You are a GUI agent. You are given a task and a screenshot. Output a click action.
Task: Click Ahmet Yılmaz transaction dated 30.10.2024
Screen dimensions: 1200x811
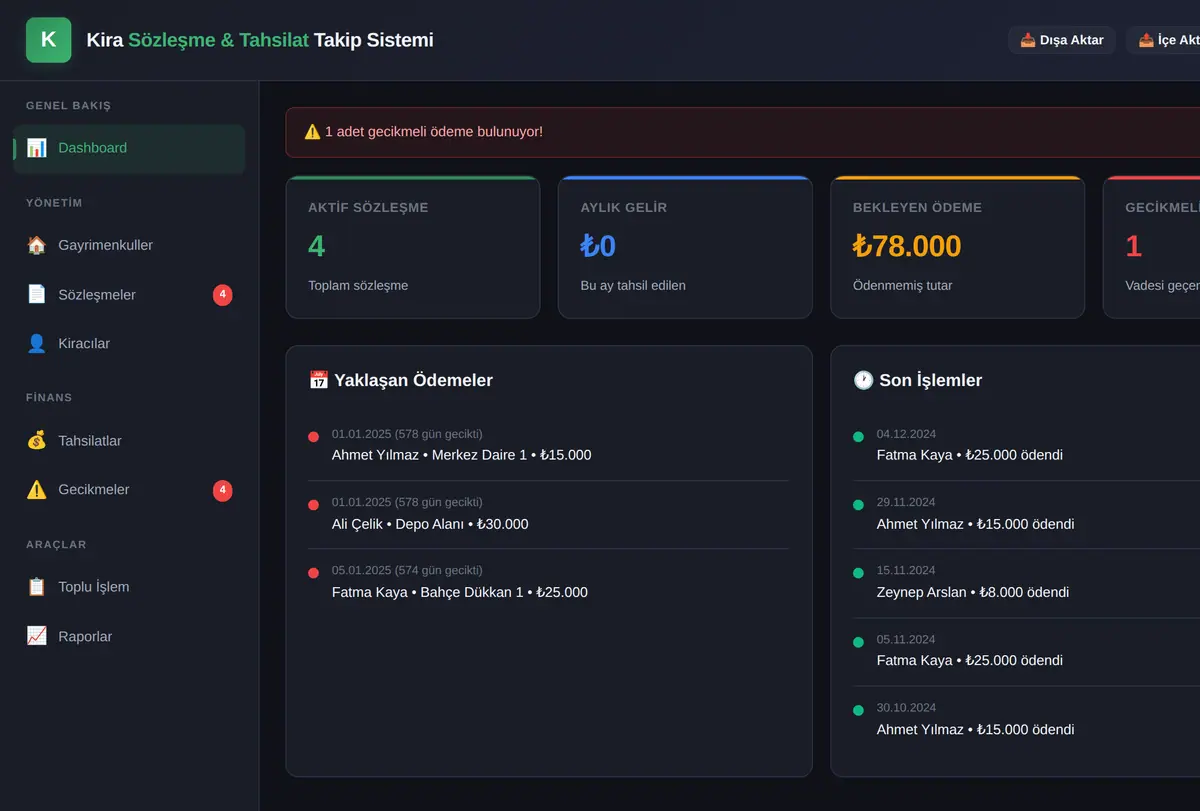point(1026,720)
